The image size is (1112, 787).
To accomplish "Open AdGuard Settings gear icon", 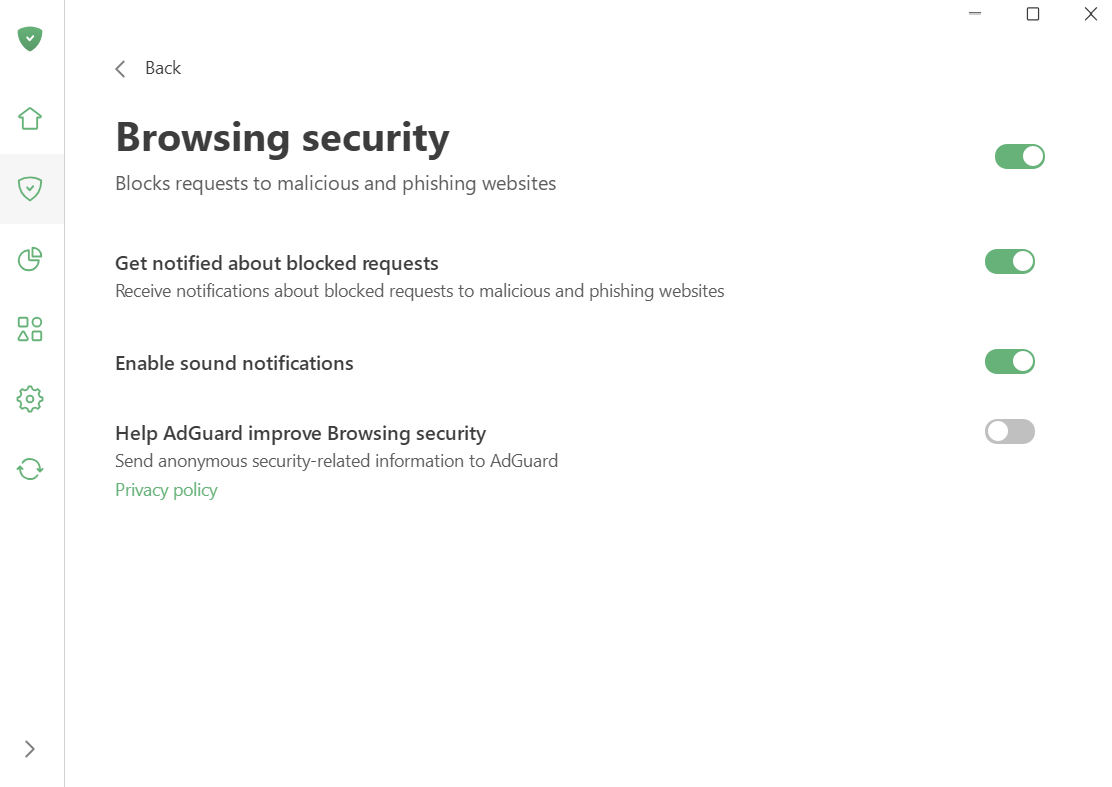I will [x=29, y=398].
